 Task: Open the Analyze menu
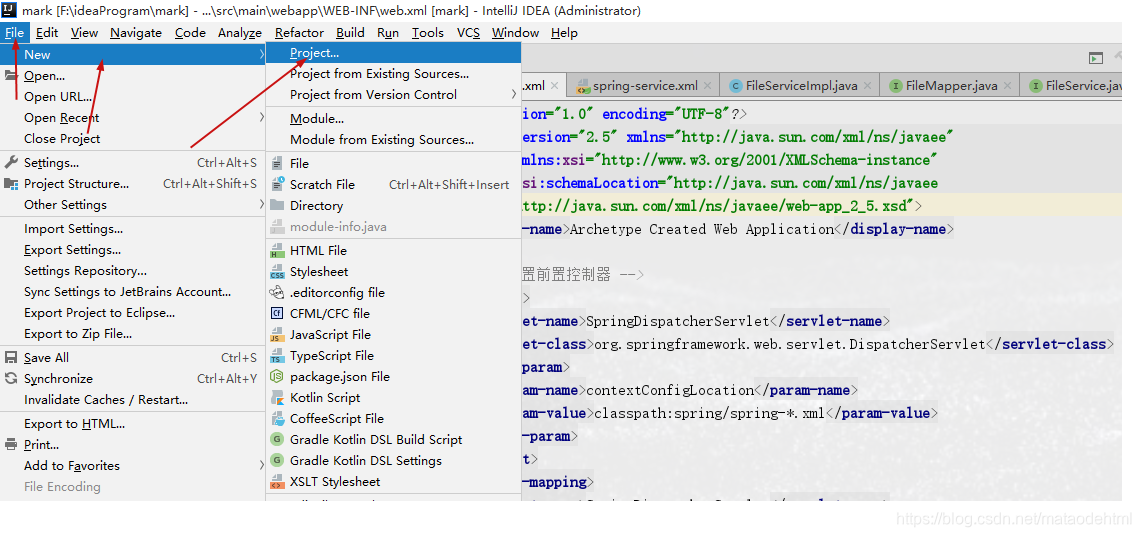pos(239,33)
